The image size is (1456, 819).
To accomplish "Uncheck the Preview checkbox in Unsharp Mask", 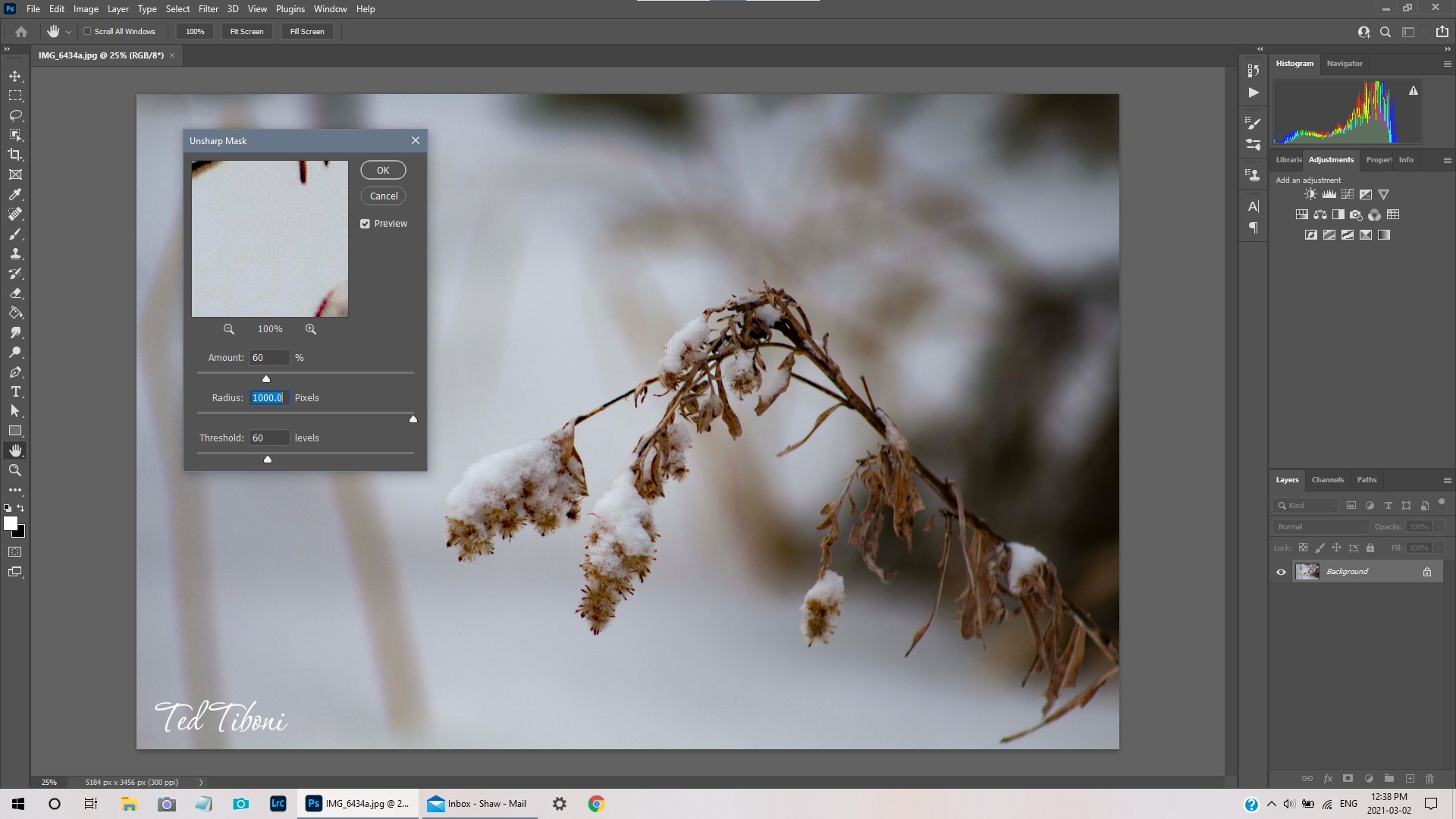I will pyautogui.click(x=366, y=223).
